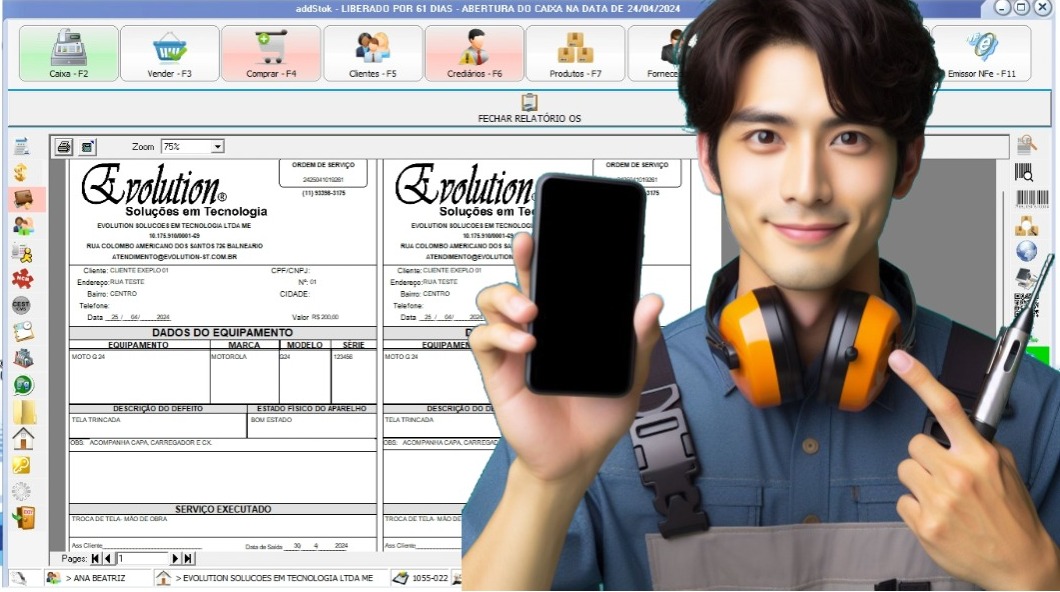The width and height of the screenshot is (1060, 592).
Task: Click Fechar Relatório OS button
Action: pos(529,108)
